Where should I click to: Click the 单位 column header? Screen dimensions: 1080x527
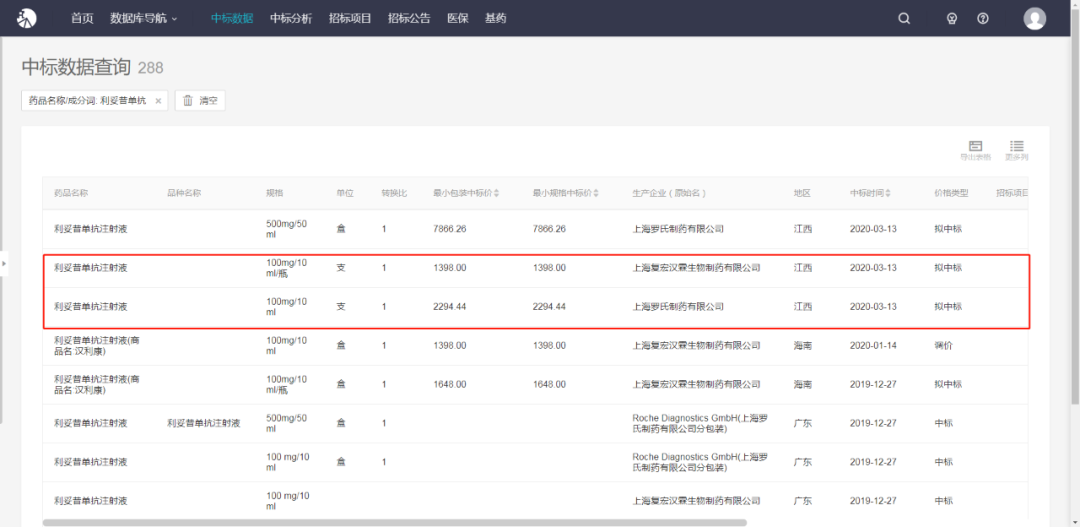click(x=345, y=193)
